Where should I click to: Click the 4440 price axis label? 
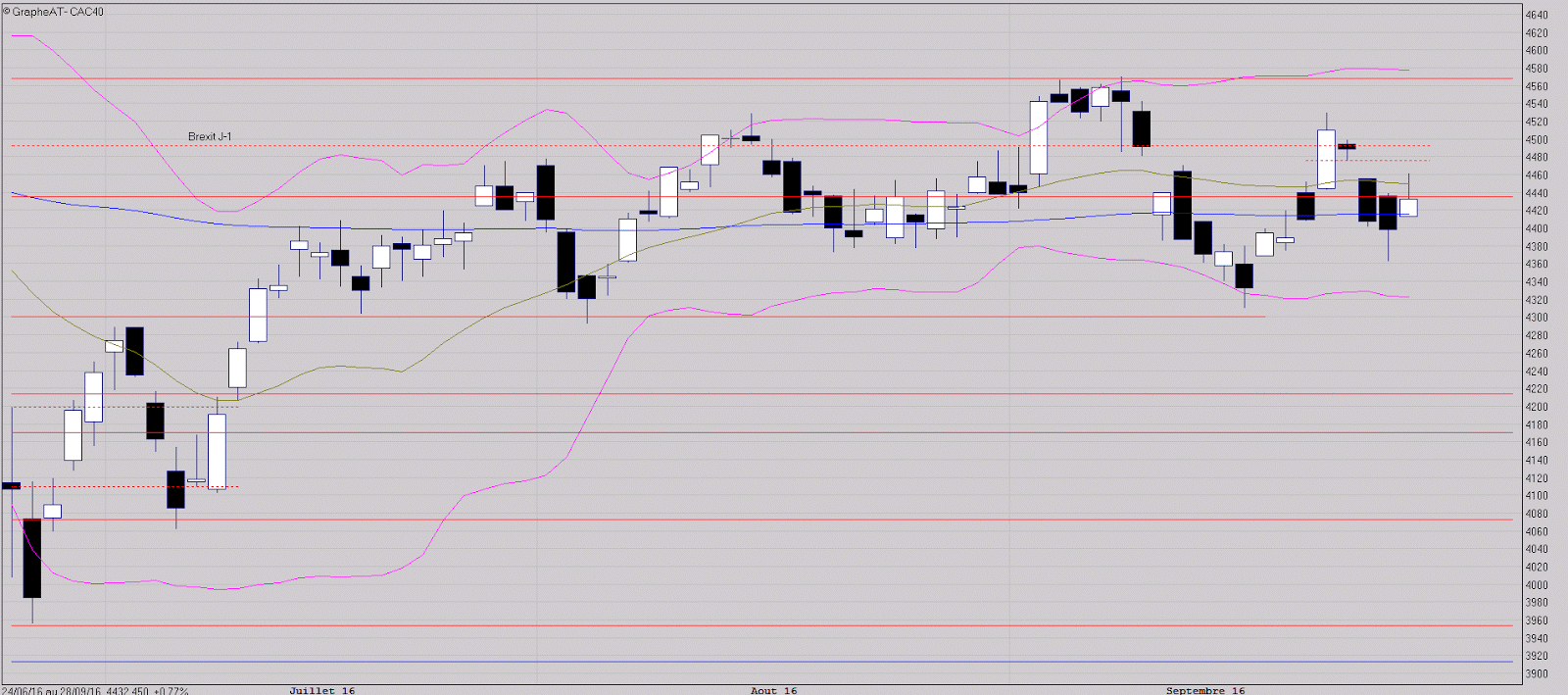(1537, 193)
